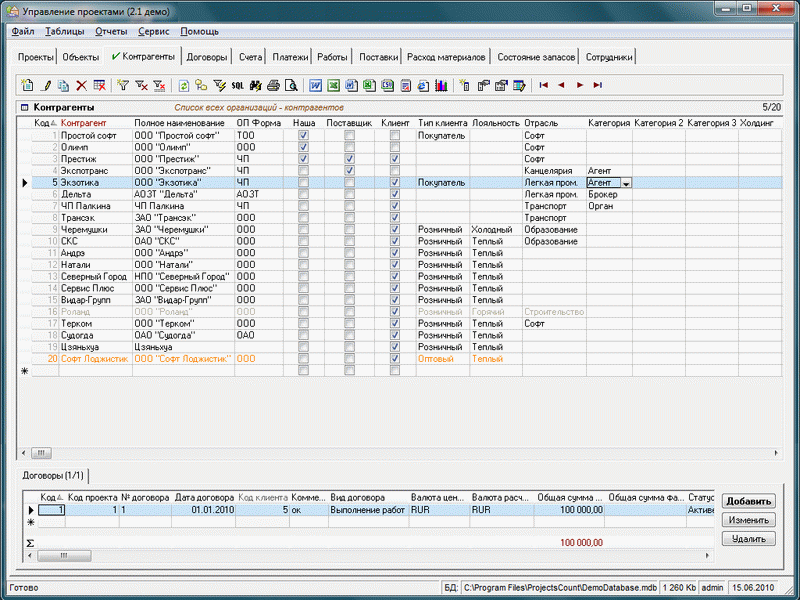Click the binoculars search icon
The width and height of the screenshot is (800, 600).
click(x=255, y=86)
